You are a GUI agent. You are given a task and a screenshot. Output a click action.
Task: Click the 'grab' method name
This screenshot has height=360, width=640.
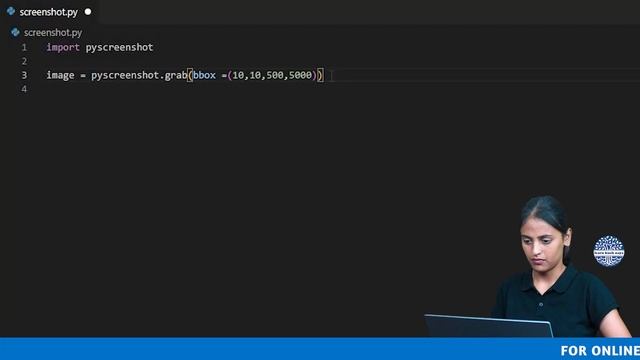click(x=176, y=76)
